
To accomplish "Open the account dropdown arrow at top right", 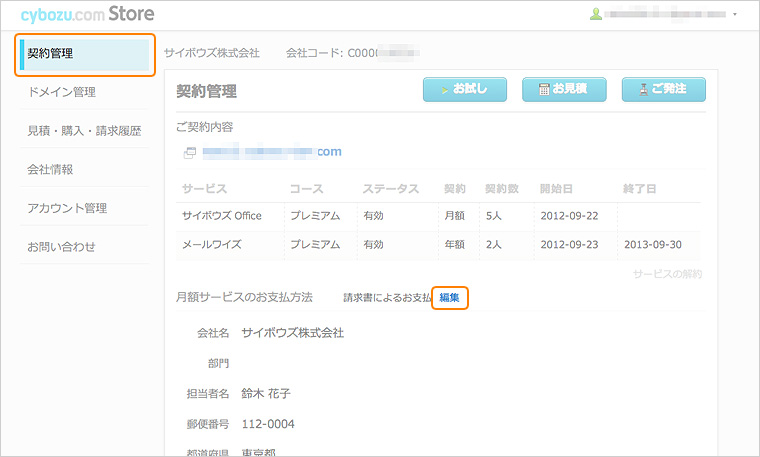I will (735, 15).
